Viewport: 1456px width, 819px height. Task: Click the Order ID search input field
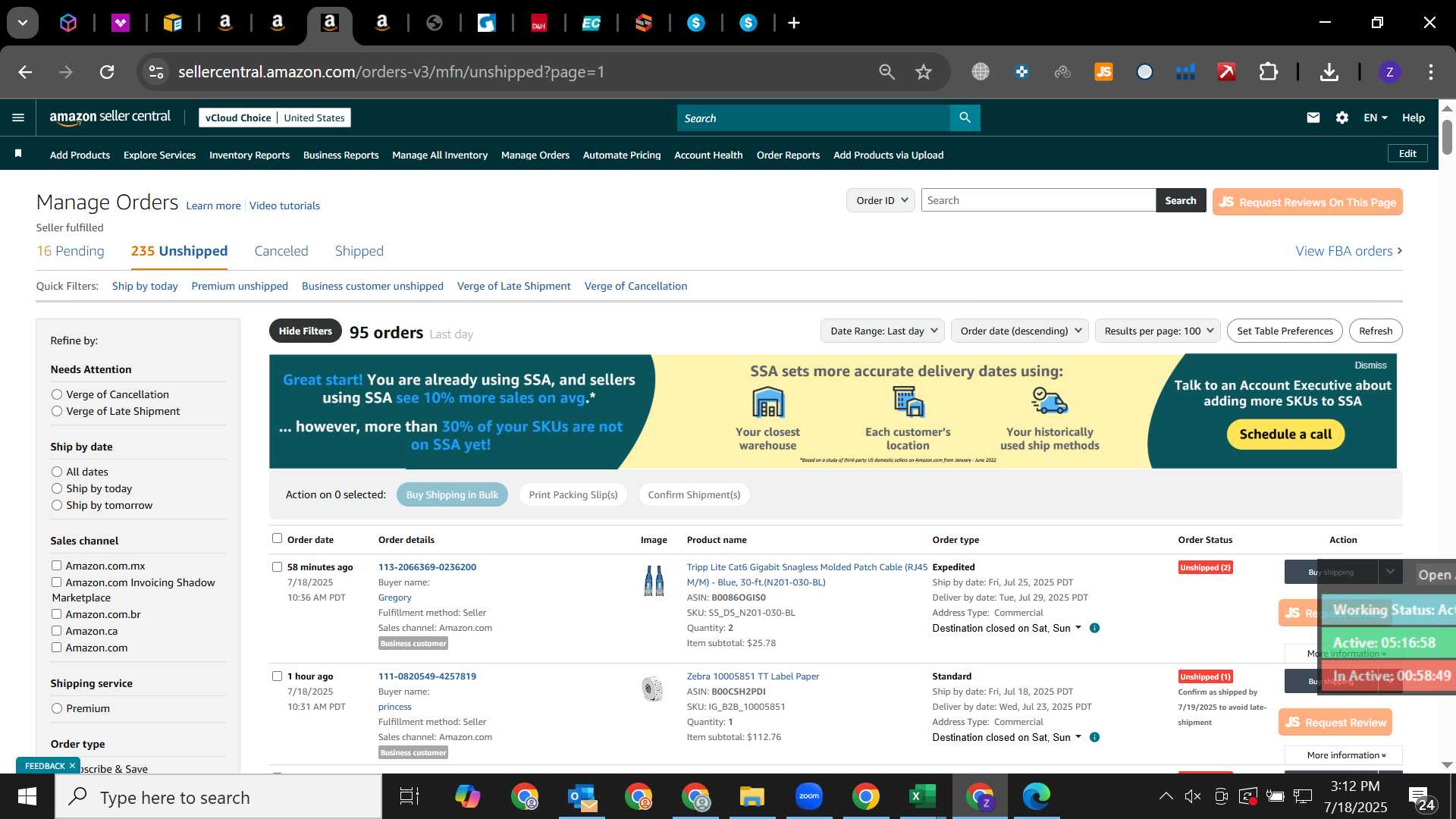(1038, 200)
